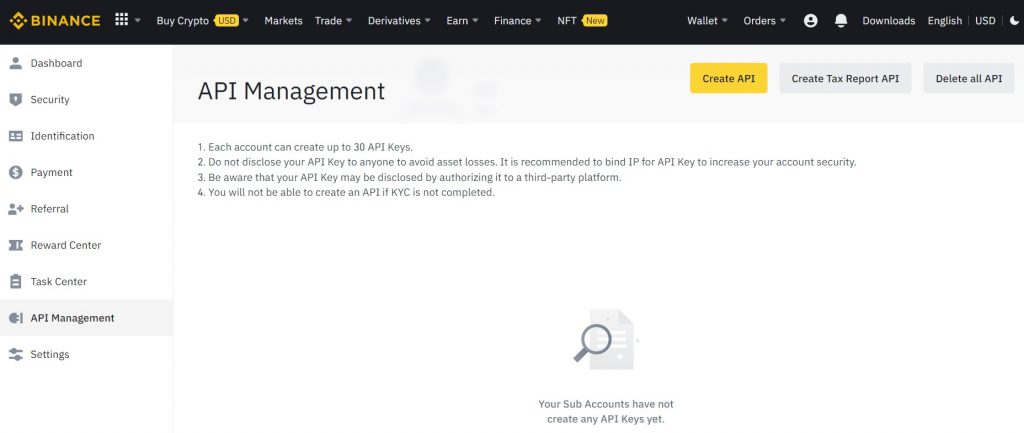Click Create Tax Report API button
The width and height of the screenshot is (1024, 433).
(x=845, y=78)
